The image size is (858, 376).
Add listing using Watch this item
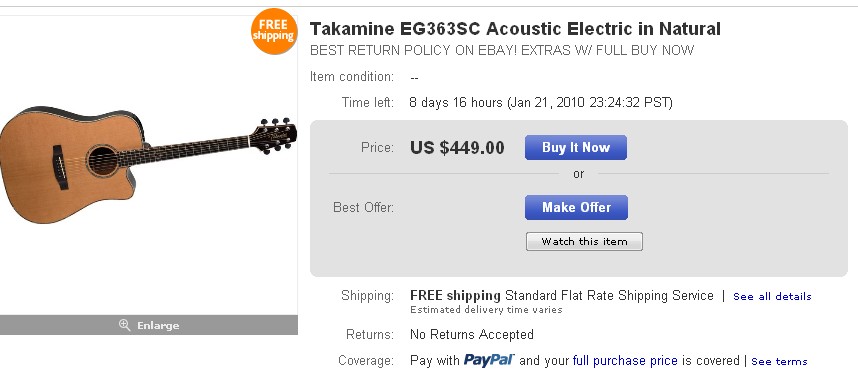584,241
